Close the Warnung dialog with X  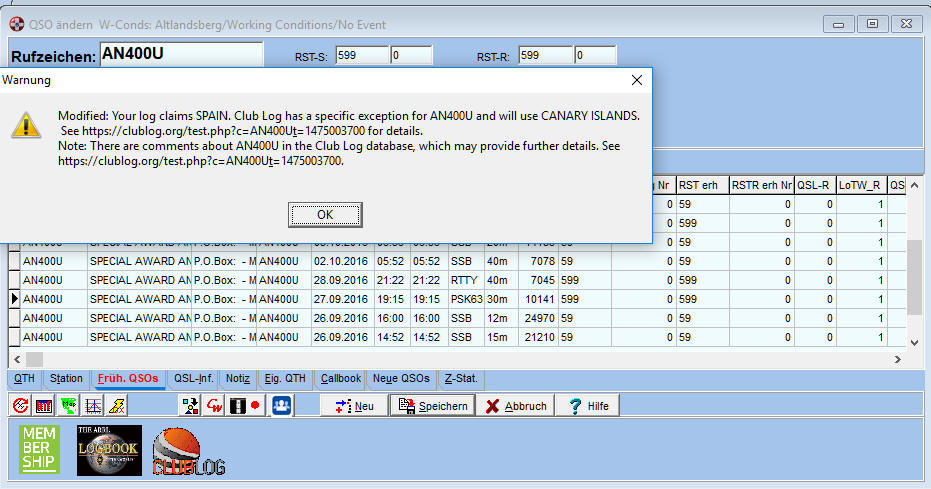tap(637, 80)
